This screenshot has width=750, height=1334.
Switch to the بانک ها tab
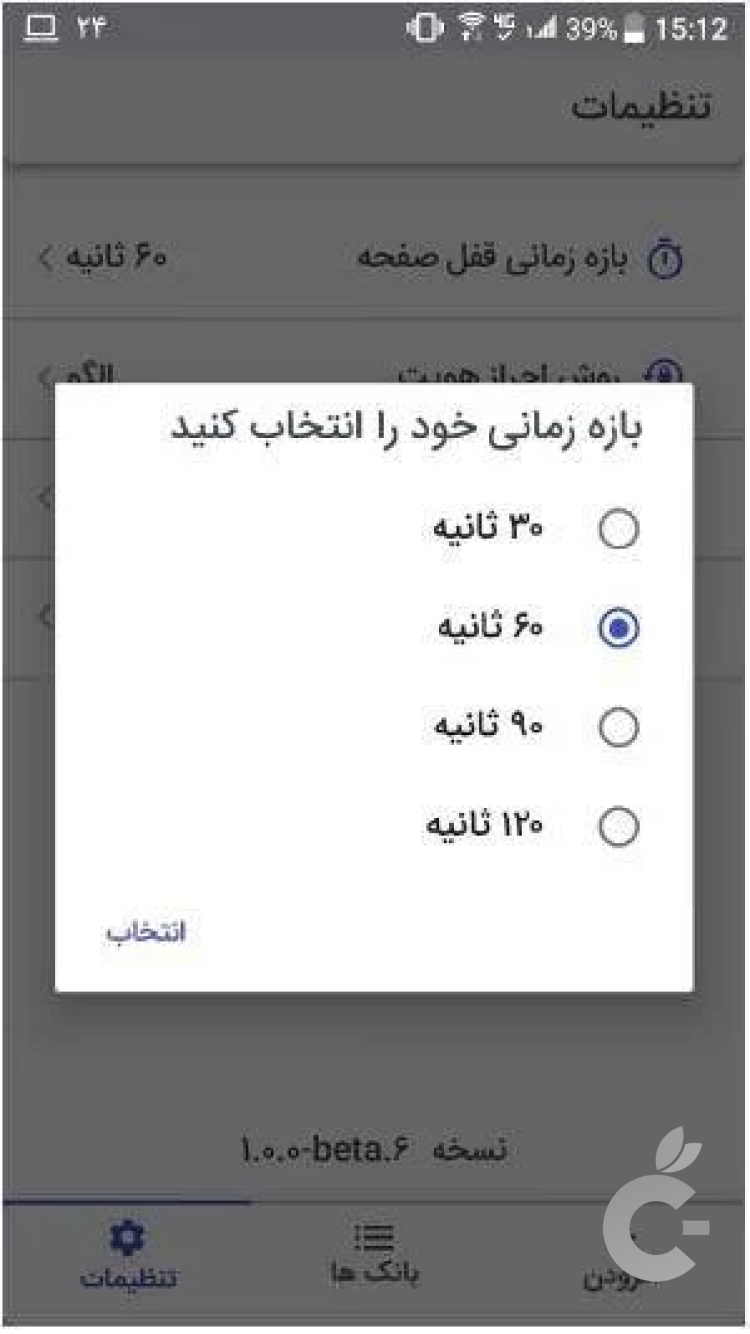374,1262
